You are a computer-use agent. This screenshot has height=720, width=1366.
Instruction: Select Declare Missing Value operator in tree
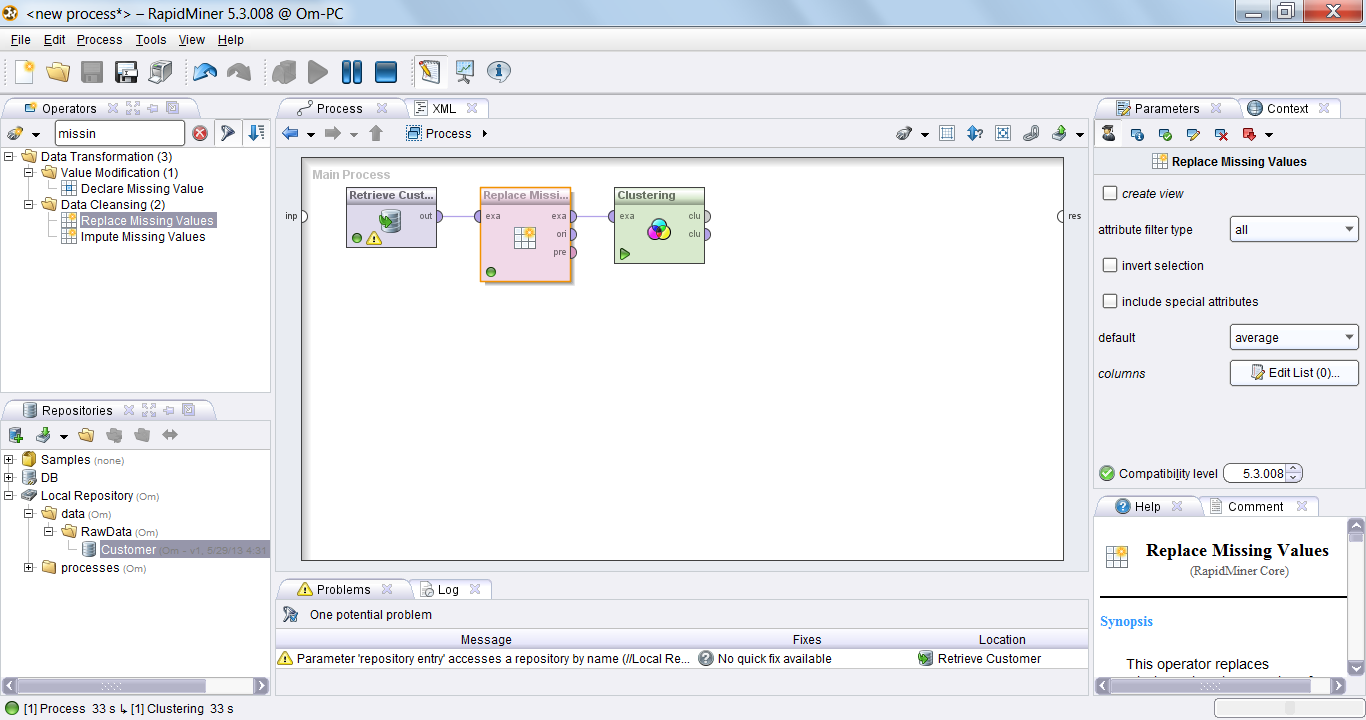pos(142,189)
